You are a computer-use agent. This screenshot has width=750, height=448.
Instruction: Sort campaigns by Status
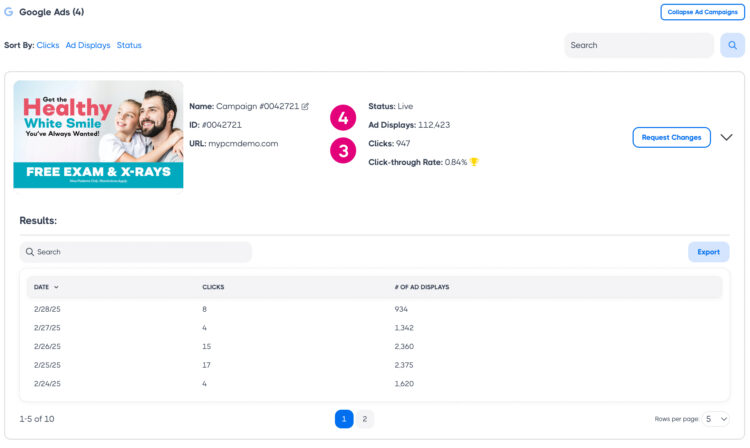point(129,45)
